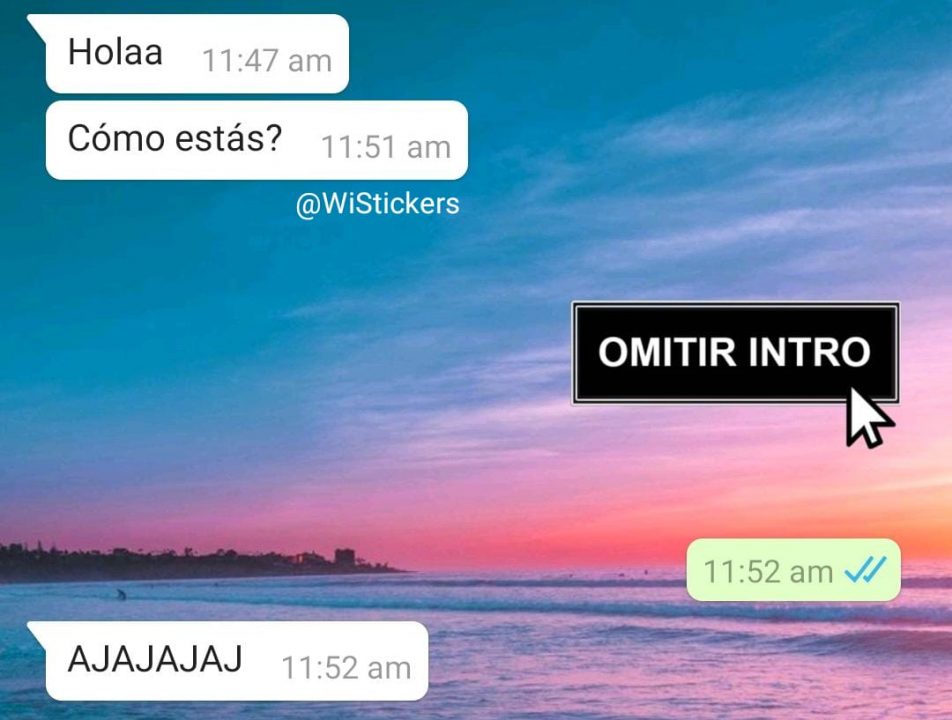Click the word OMITIR in the black button

pos(667,352)
